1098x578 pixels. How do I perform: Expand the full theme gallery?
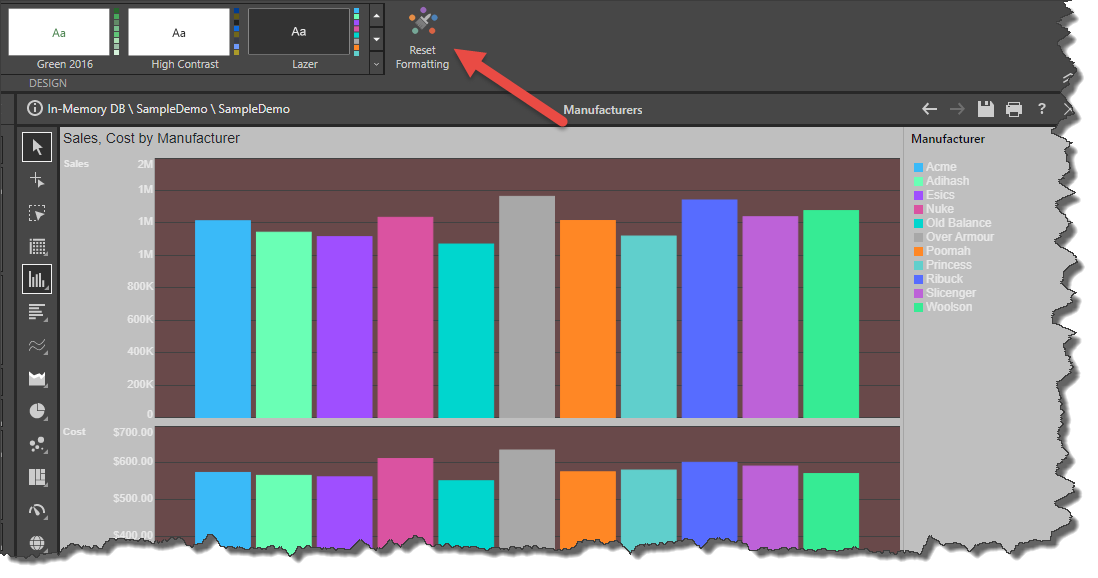376,63
